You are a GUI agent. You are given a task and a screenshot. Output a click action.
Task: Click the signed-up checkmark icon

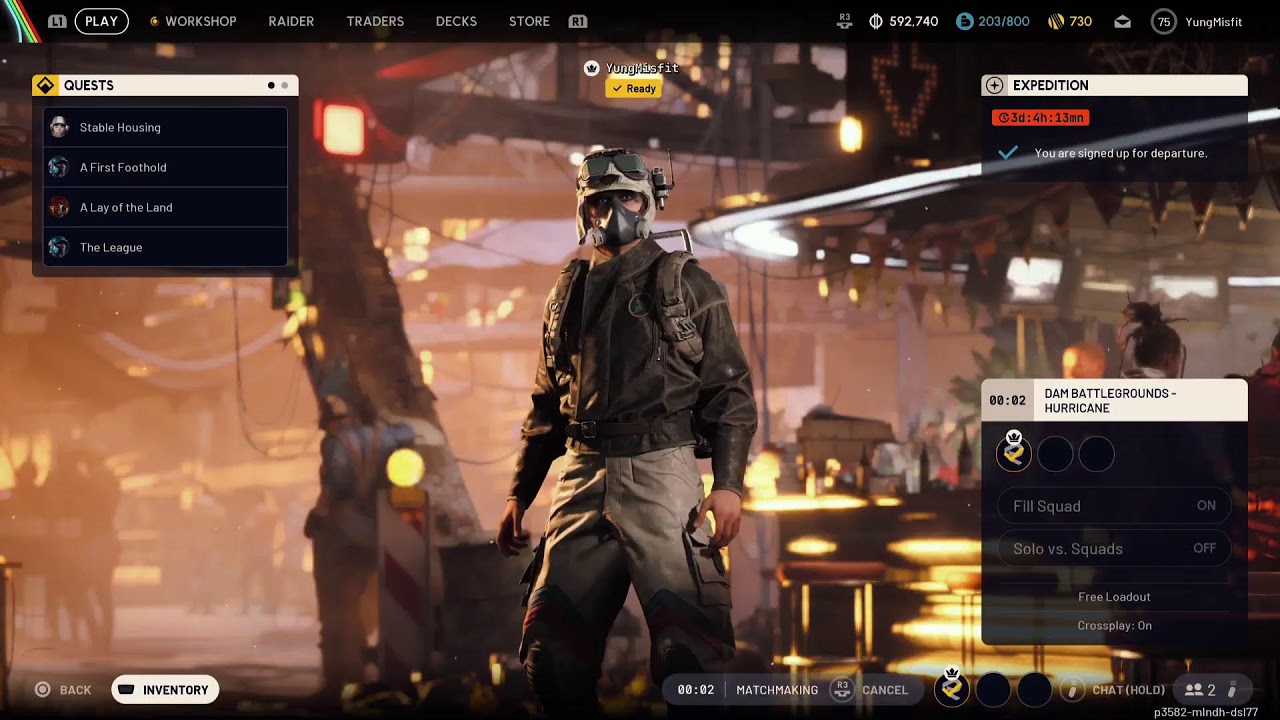tap(1008, 152)
